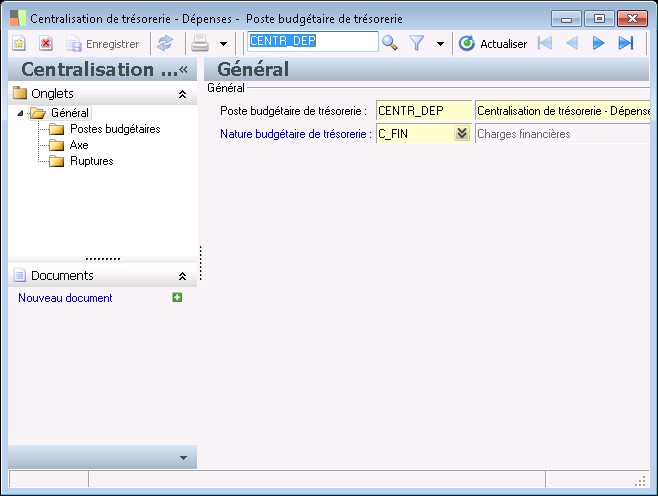
Task: Go to the last record
Action: pyautogui.click(x=626, y=43)
